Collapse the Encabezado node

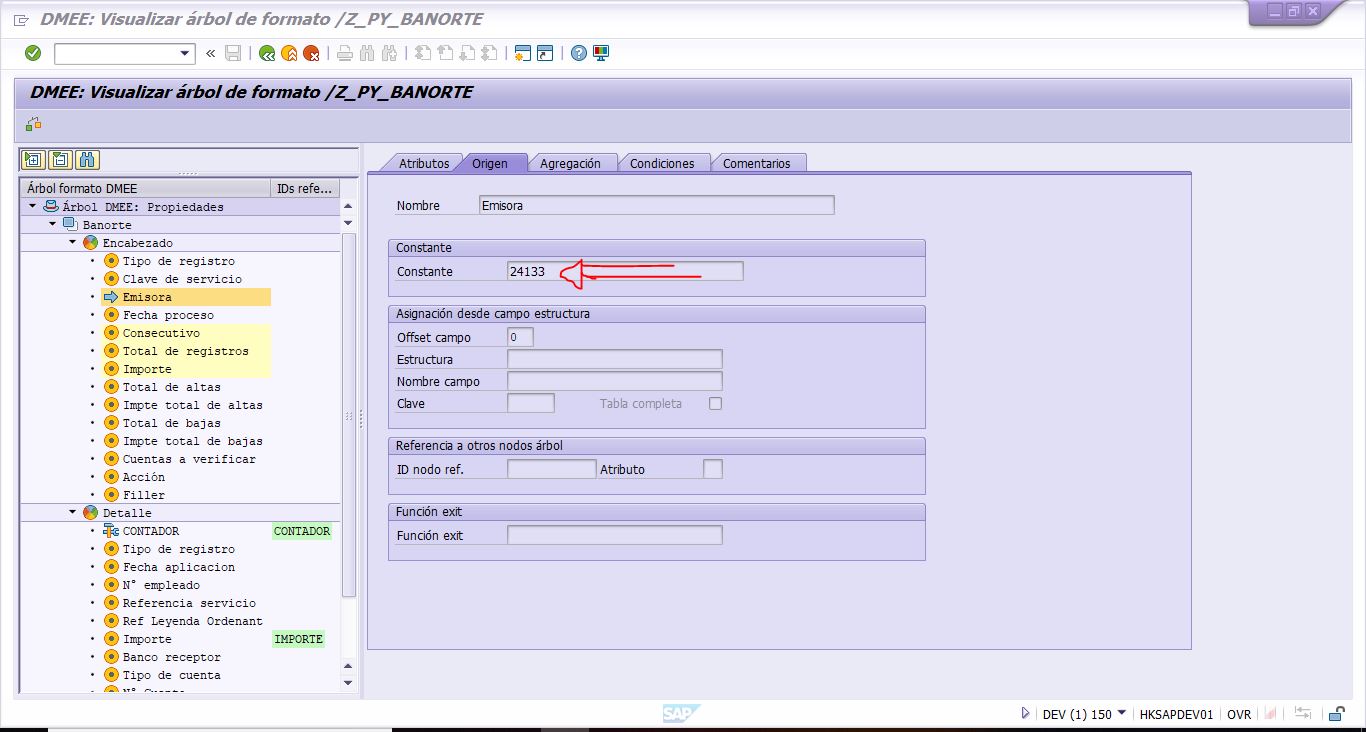tap(72, 242)
